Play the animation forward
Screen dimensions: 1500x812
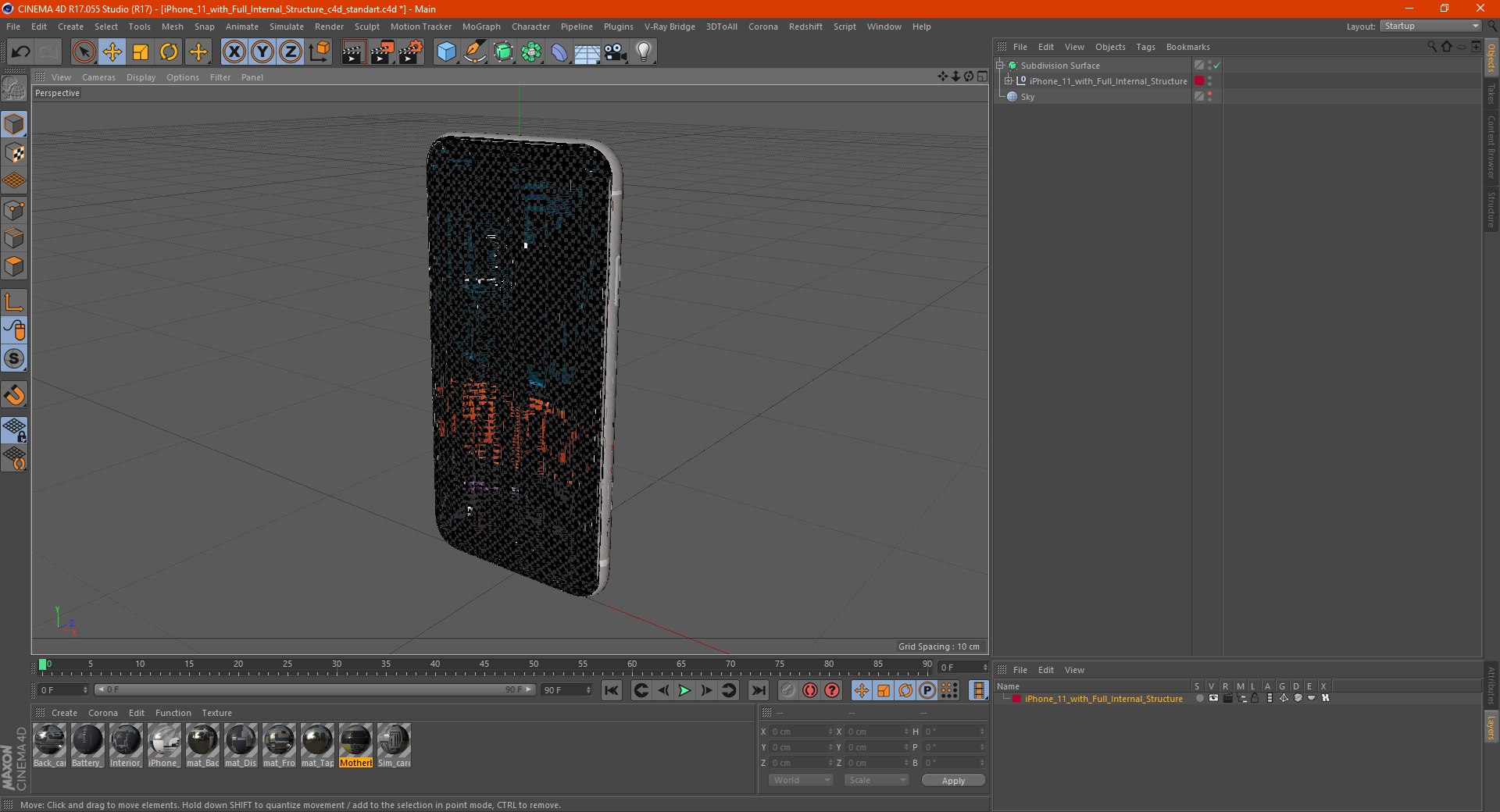pos(684,690)
